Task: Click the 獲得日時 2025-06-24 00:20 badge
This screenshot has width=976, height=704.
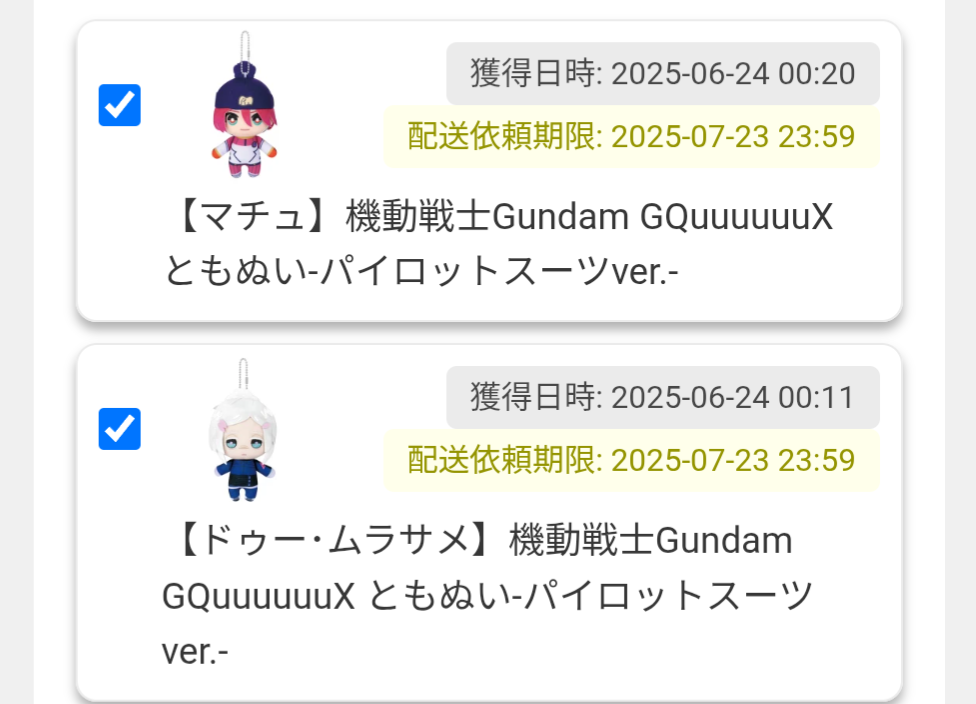Action: 662,73
